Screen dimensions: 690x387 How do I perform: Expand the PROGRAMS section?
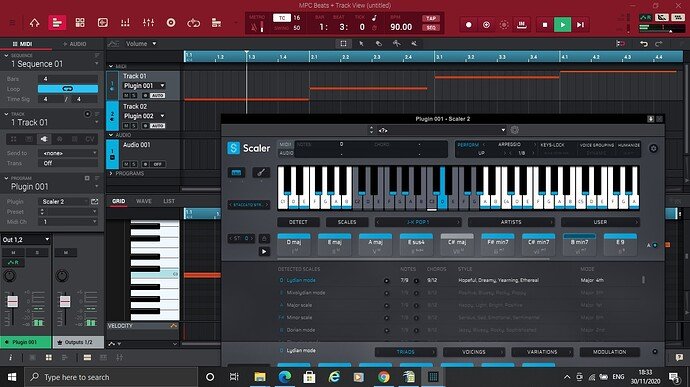pyautogui.click(x=111, y=173)
